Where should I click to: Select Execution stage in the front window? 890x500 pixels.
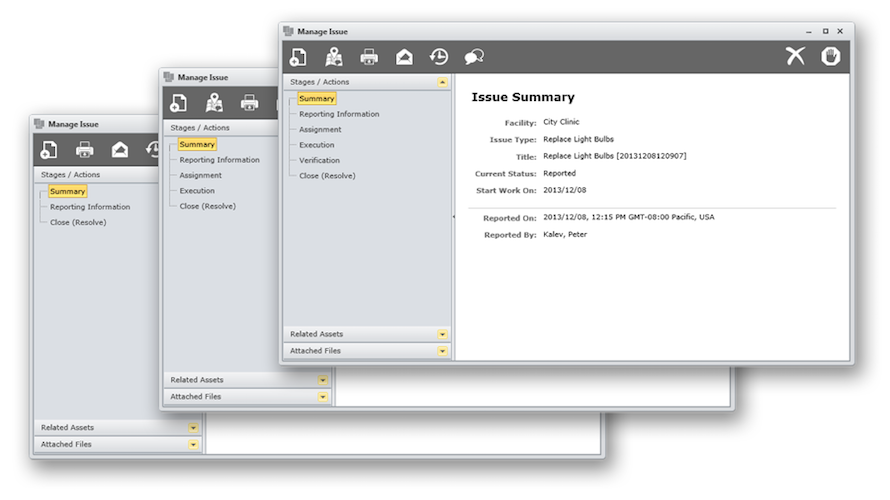[x=317, y=145]
